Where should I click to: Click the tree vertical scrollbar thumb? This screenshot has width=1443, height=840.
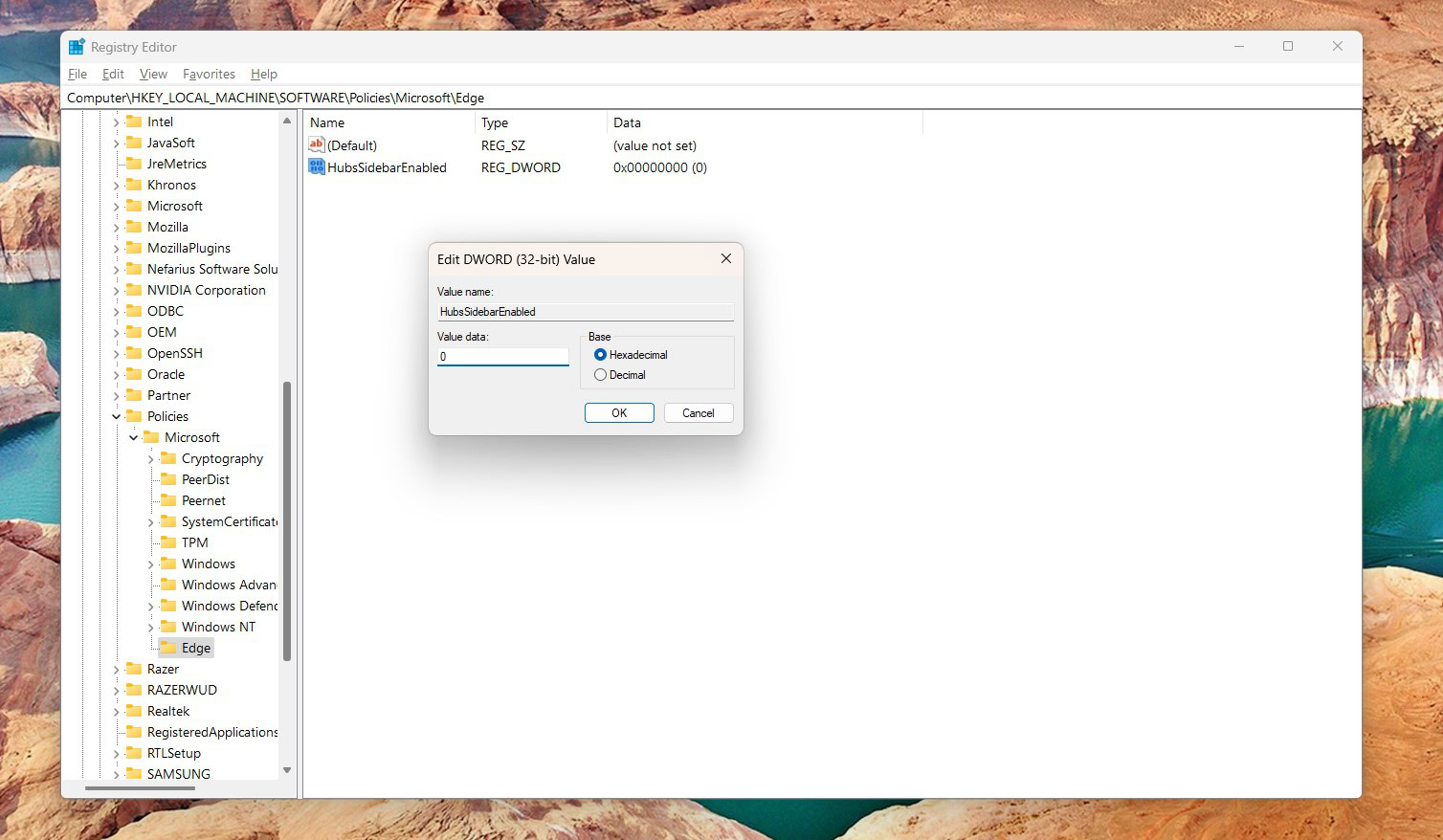(287, 521)
